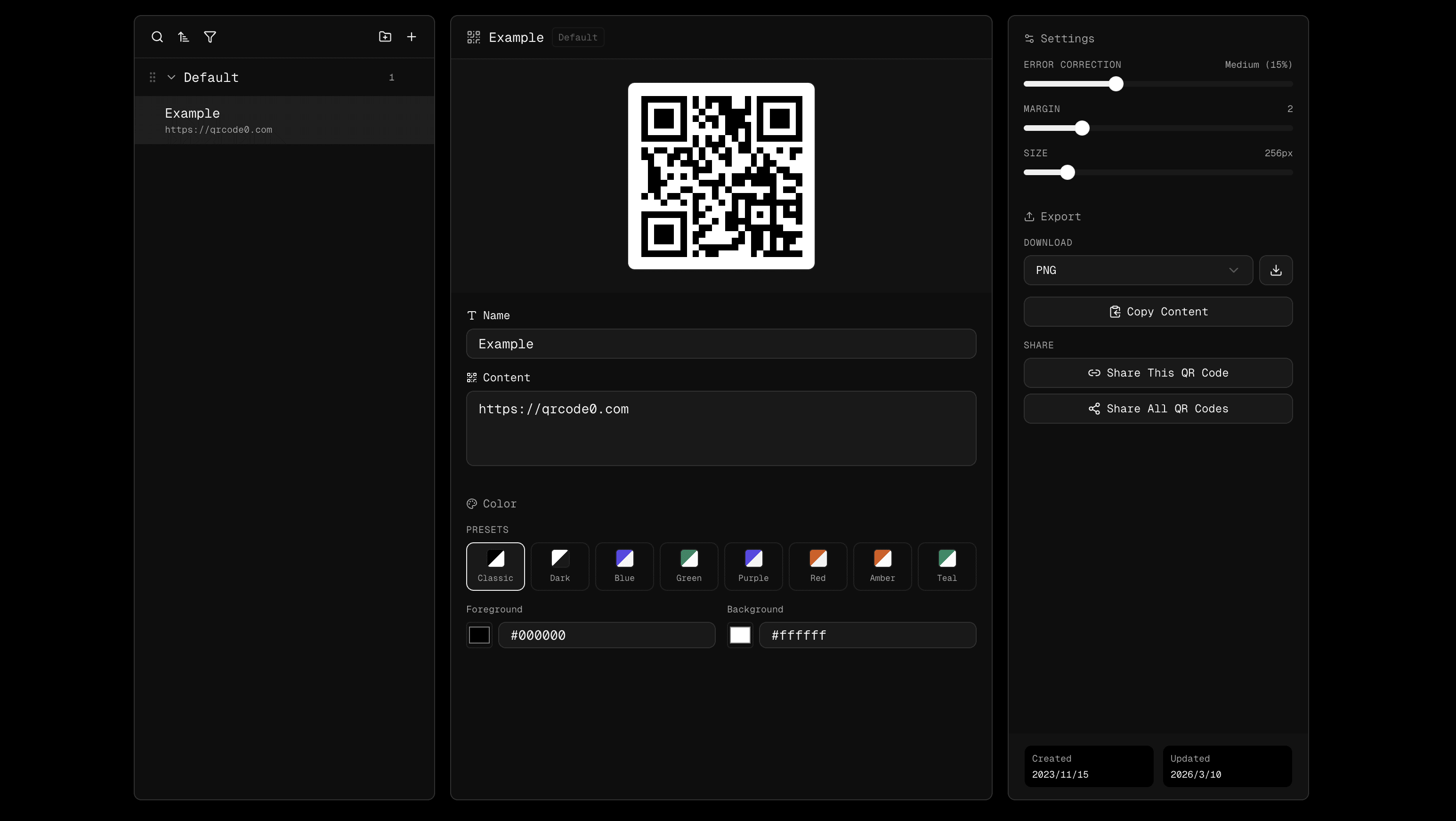This screenshot has height=821, width=1456.
Task: Select the Teal color preset
Action: [x=947, y=567]
